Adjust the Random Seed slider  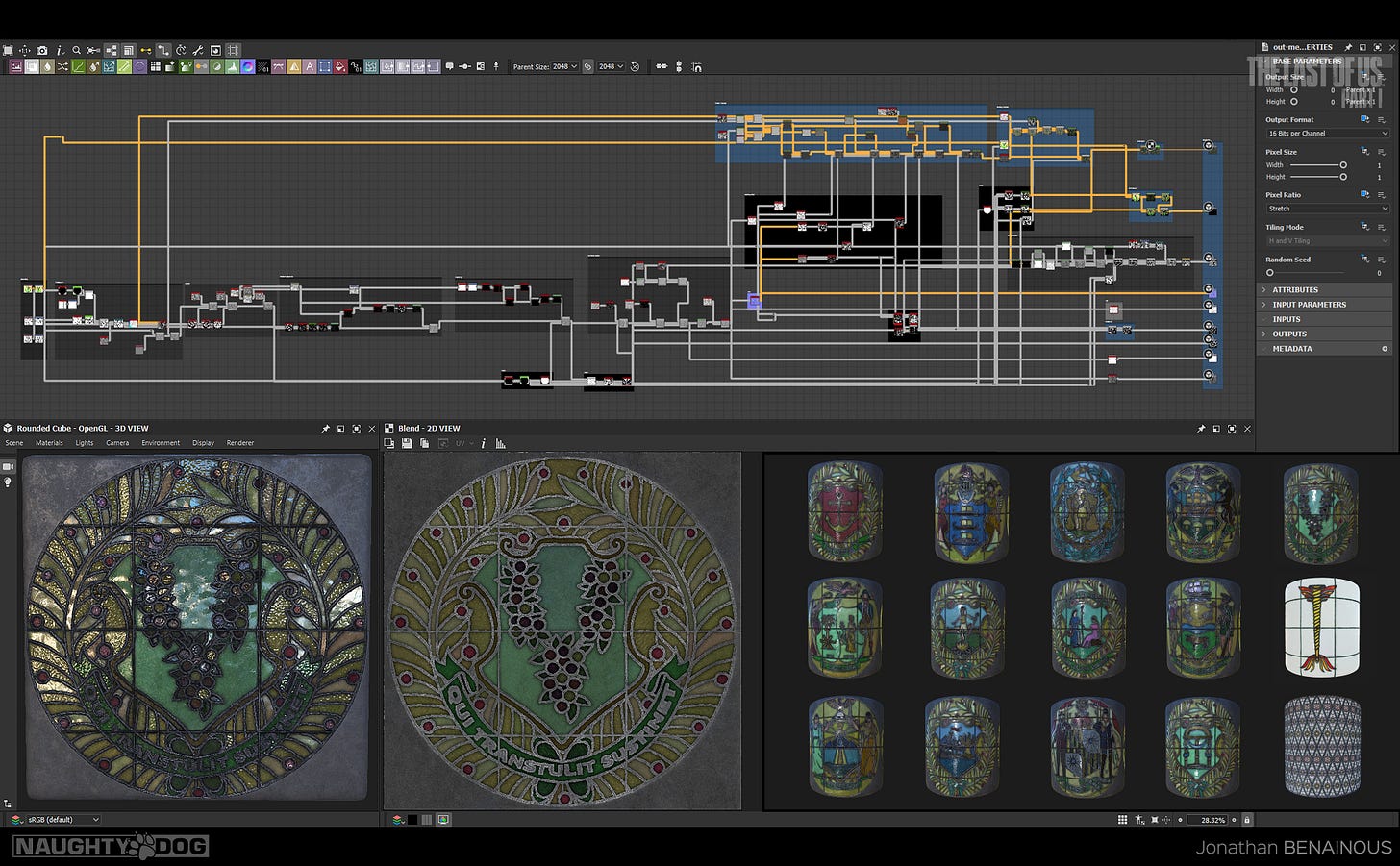click(1306, 273)
